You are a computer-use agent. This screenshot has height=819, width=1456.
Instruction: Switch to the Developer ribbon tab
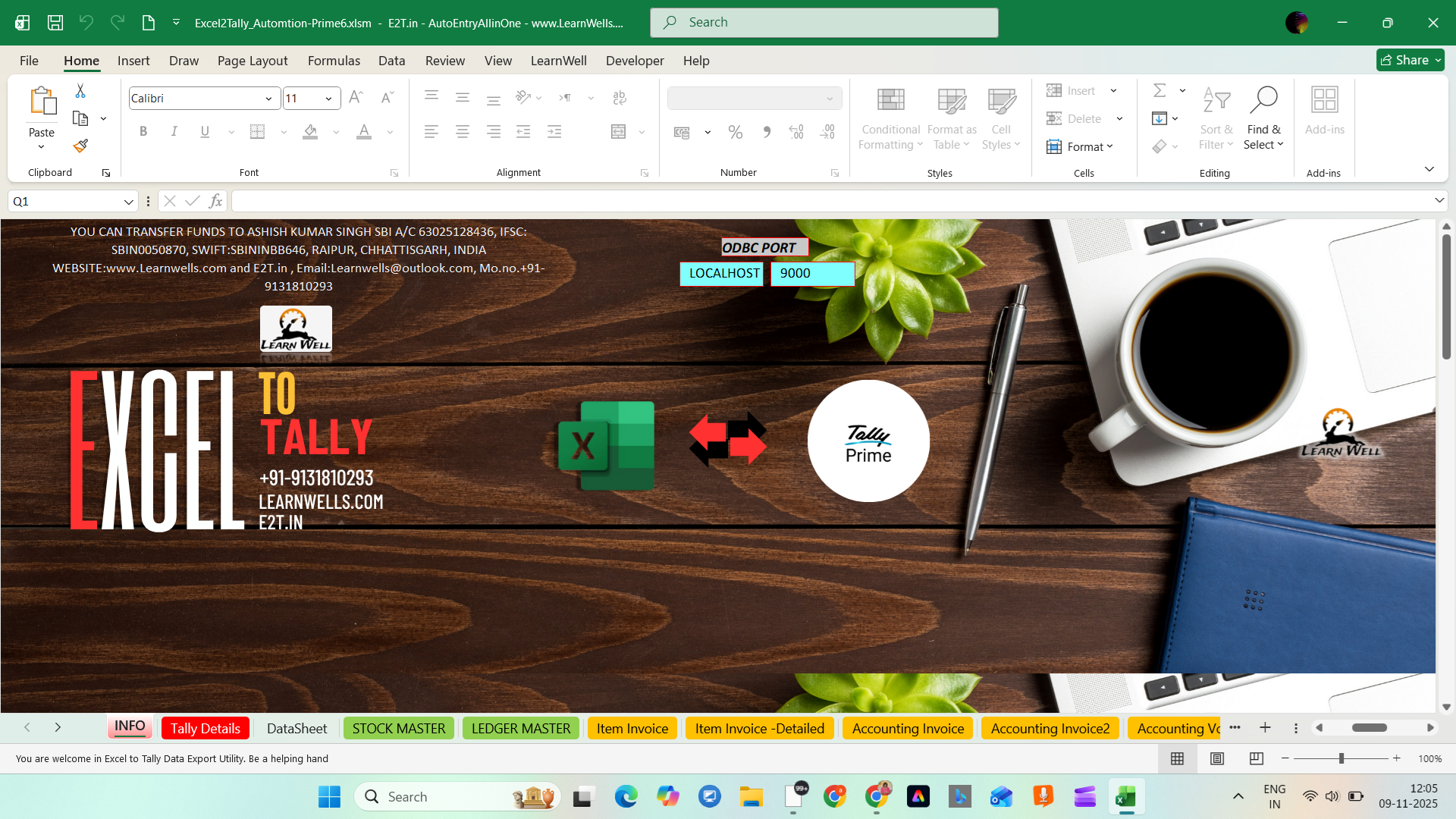tap(634, 61)
